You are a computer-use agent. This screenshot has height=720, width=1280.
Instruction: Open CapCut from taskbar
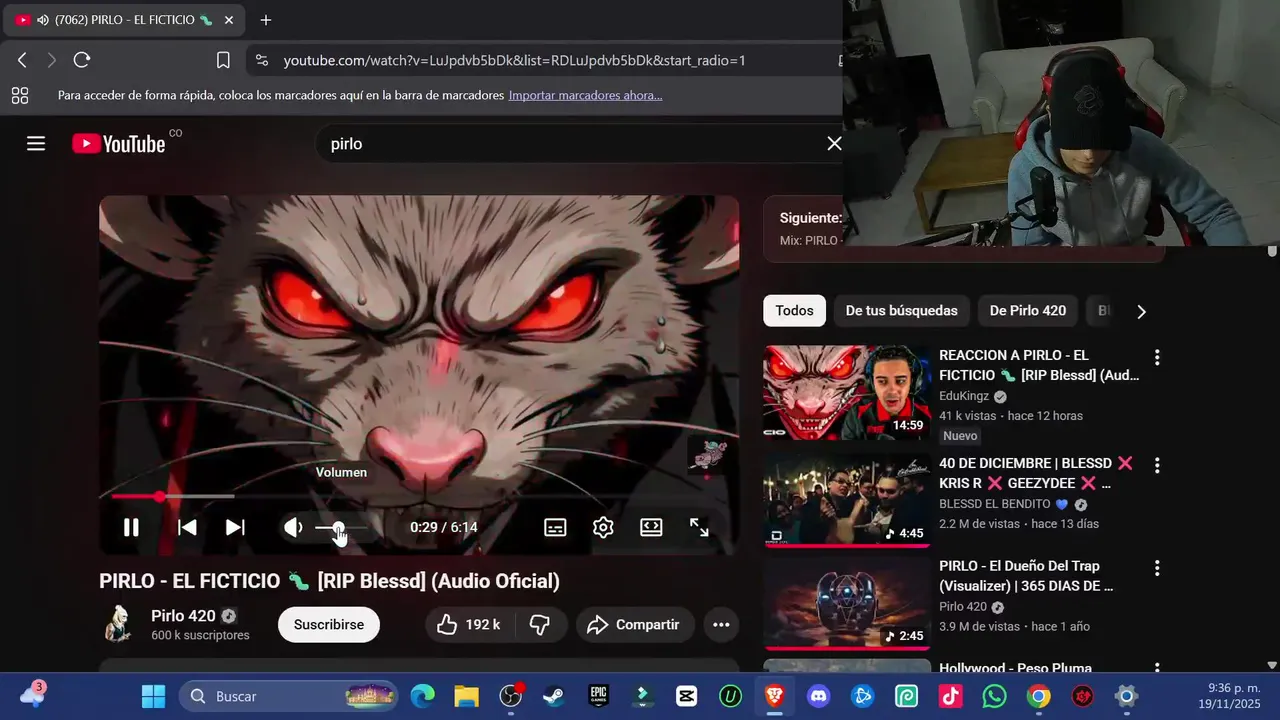[x=687, y=696]
